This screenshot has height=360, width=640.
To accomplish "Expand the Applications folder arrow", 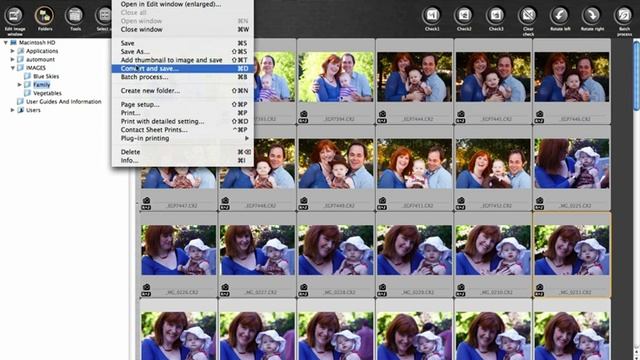I will [x=13, y=51].
